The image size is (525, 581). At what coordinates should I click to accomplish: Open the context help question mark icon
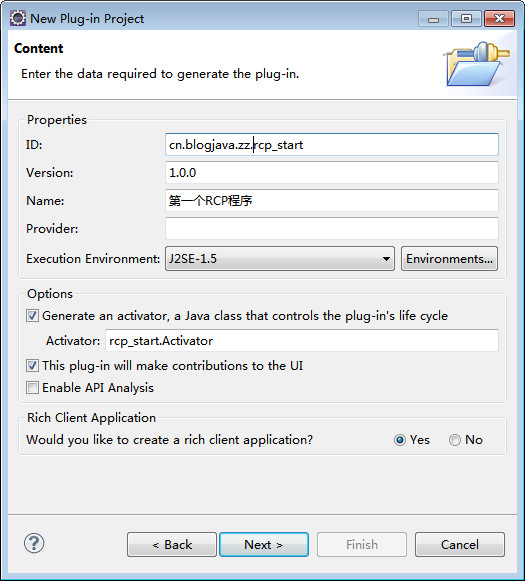coord(34,544)
